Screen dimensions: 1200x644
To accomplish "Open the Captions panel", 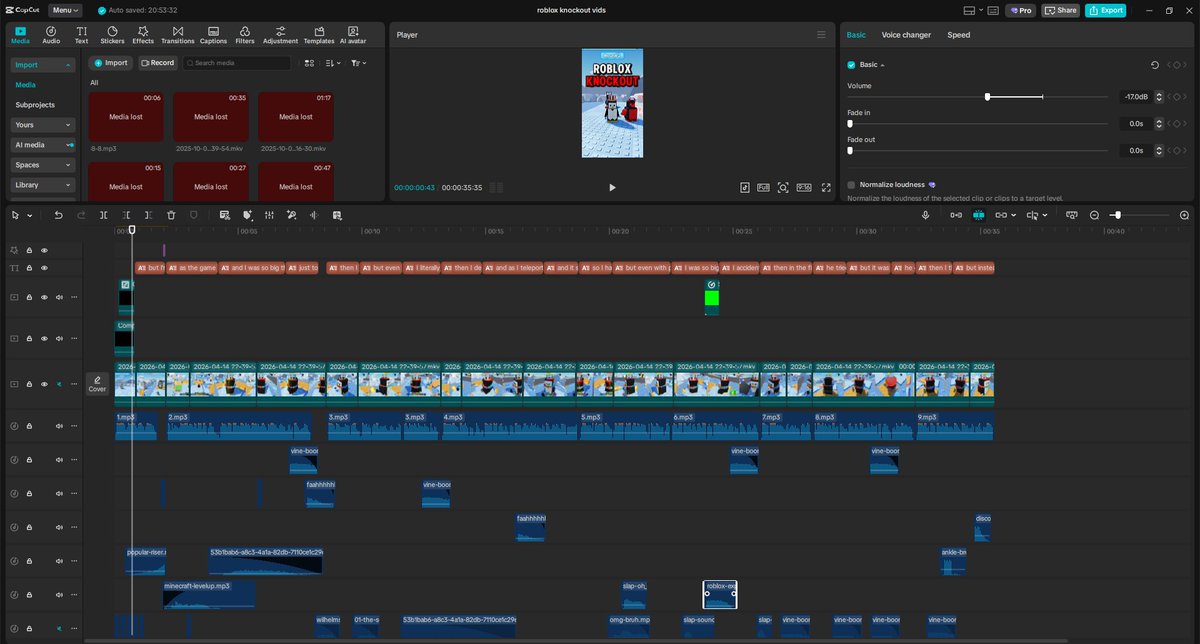I will point(213,35).
